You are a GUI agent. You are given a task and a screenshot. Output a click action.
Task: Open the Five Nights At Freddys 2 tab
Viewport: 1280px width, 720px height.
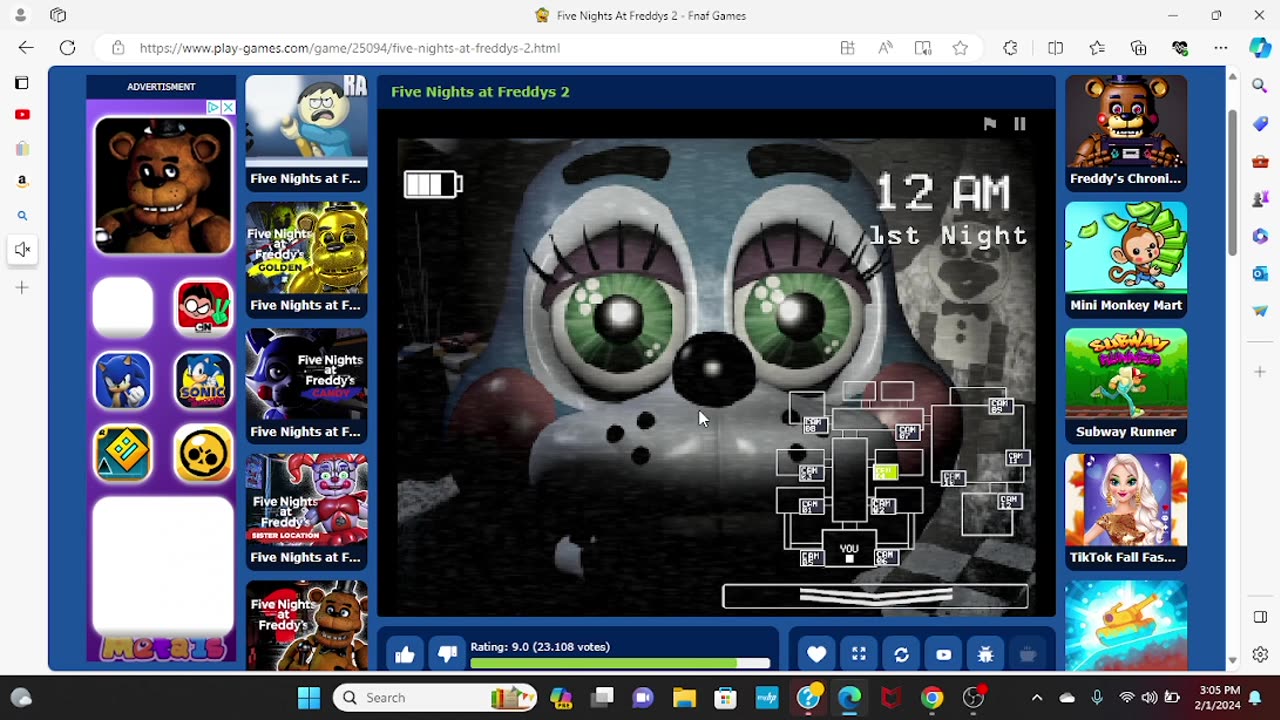coord(640,15)
